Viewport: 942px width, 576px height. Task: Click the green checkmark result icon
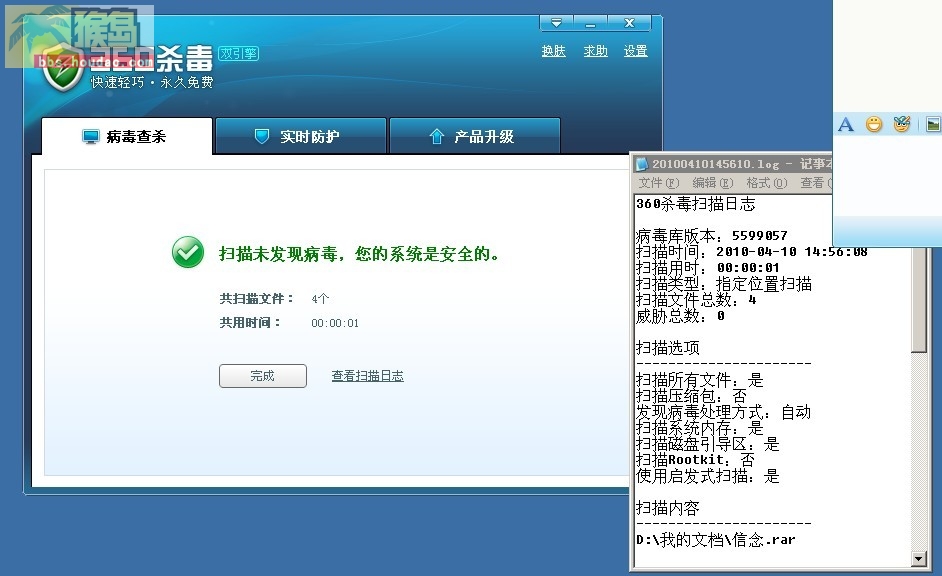pos(187,252)
